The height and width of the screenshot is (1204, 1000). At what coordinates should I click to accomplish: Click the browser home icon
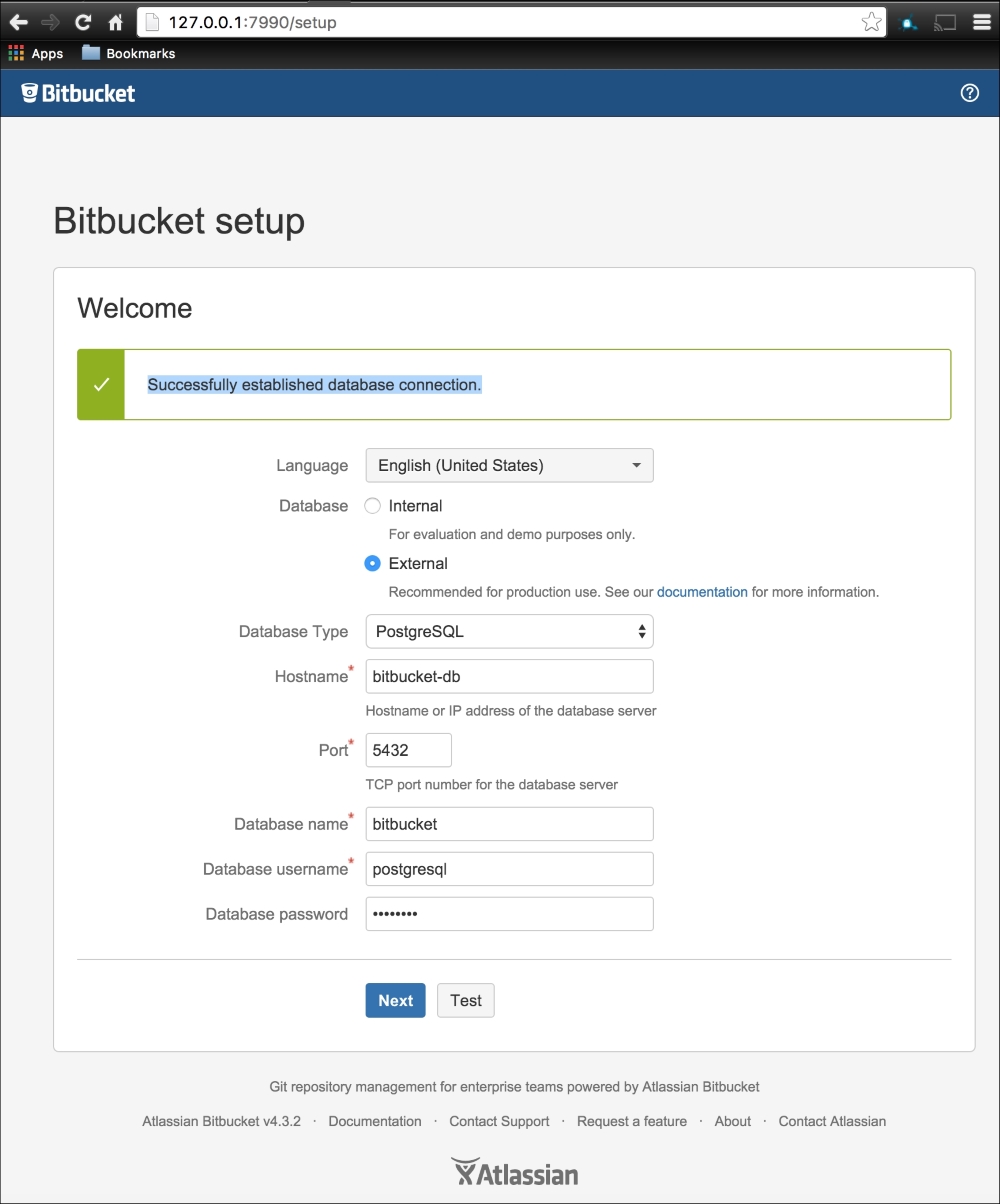pos(115,22)
